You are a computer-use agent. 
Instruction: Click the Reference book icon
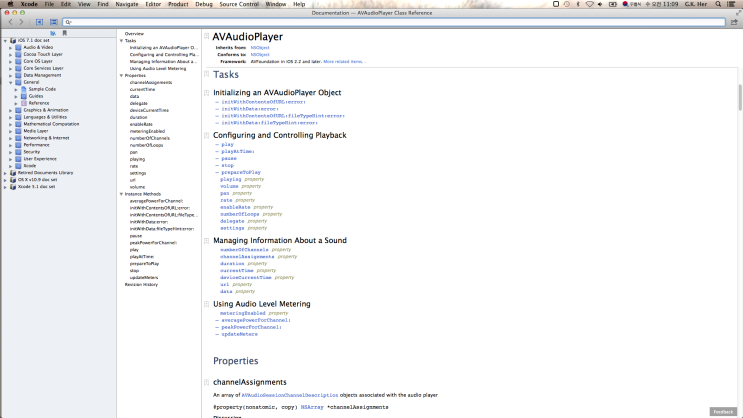tap(24, 103)
